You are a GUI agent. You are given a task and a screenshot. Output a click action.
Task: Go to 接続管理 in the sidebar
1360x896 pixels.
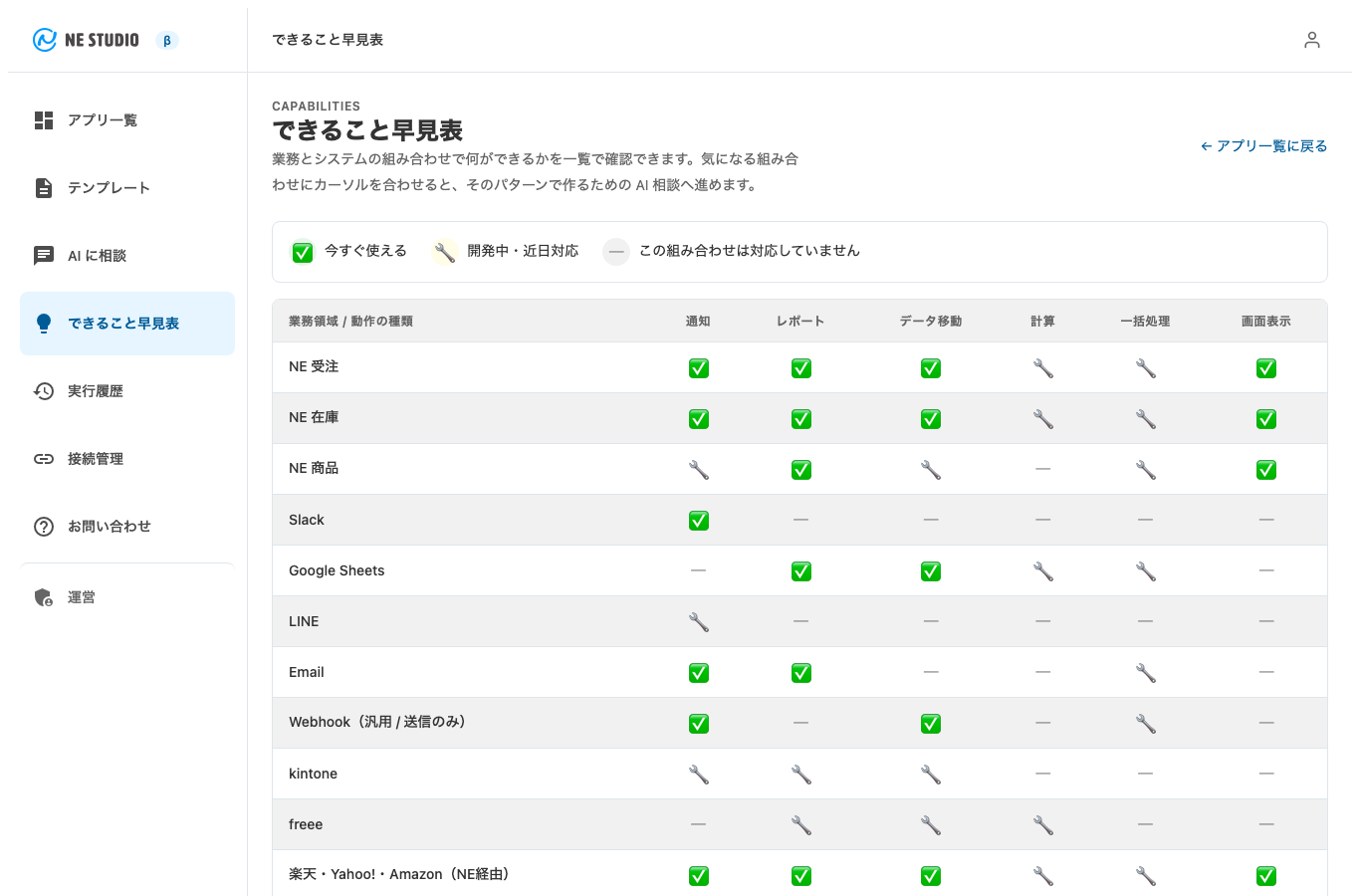pyautogui.click(x=127, y=459)
